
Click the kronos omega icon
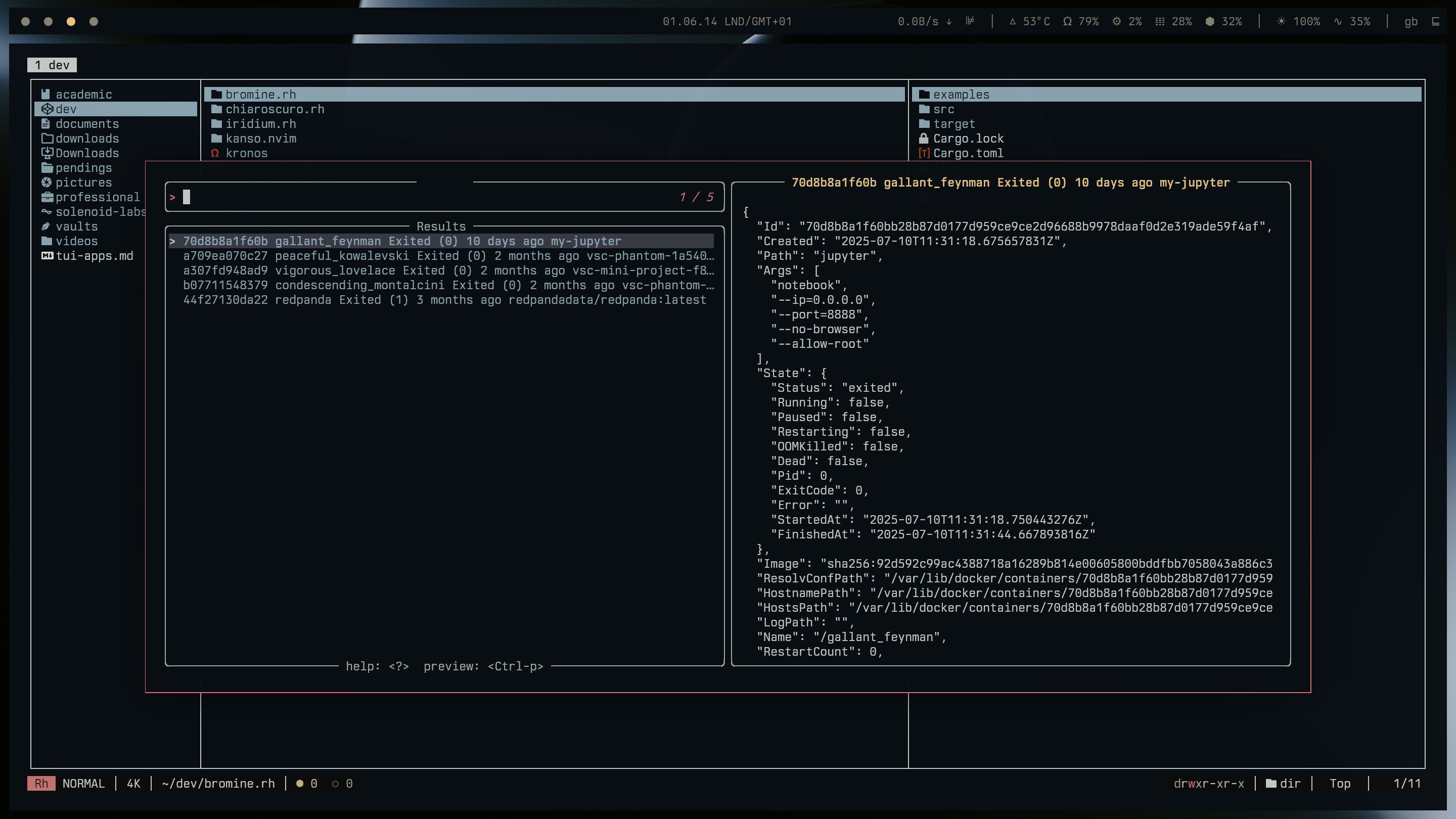tap(215, 153)
